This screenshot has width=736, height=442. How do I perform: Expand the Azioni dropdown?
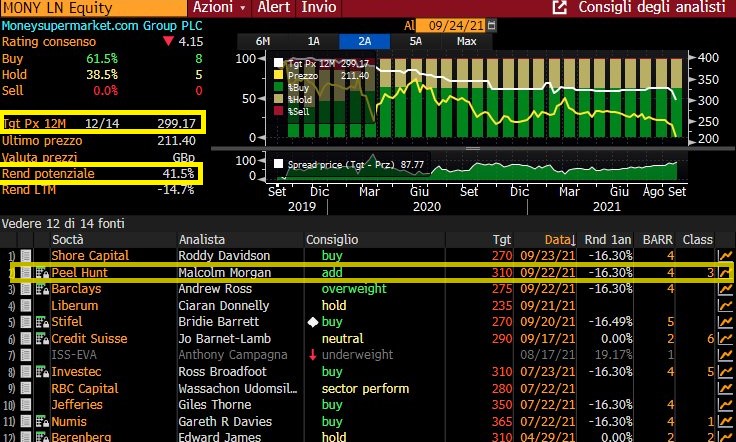point(219,8)
